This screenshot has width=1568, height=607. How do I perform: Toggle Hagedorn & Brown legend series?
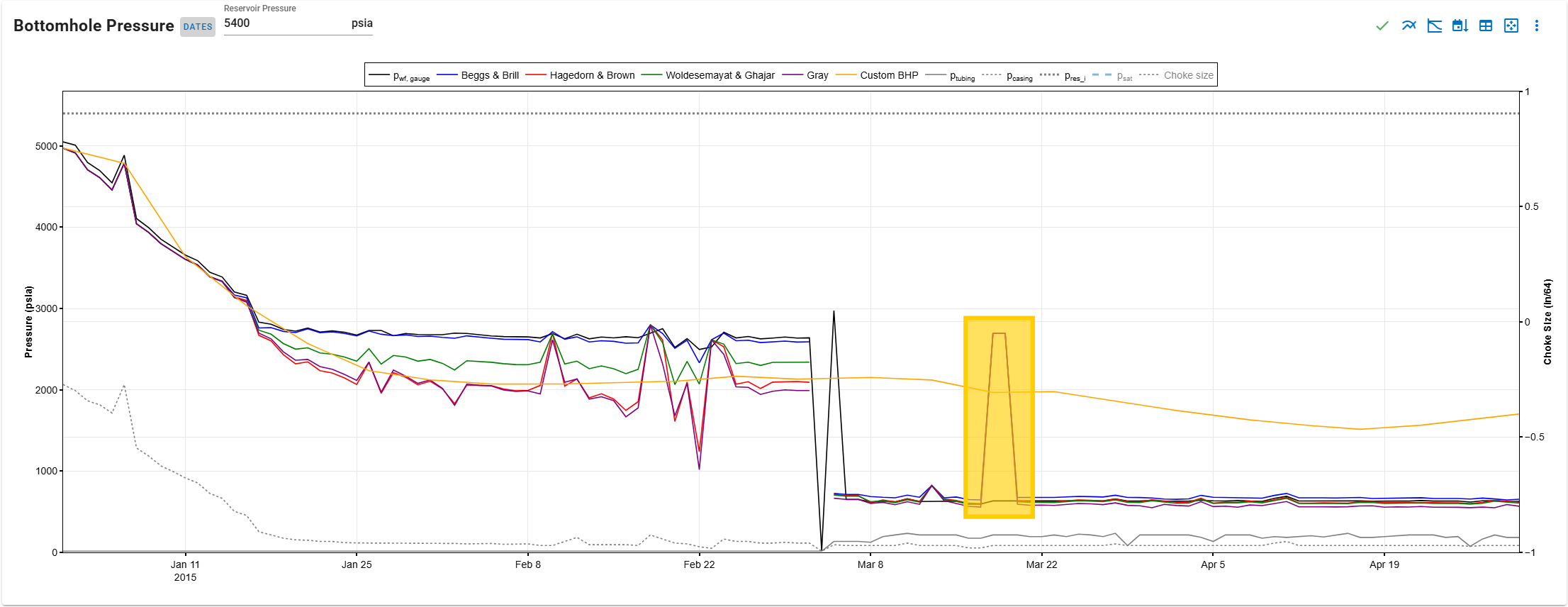point(580,75)
